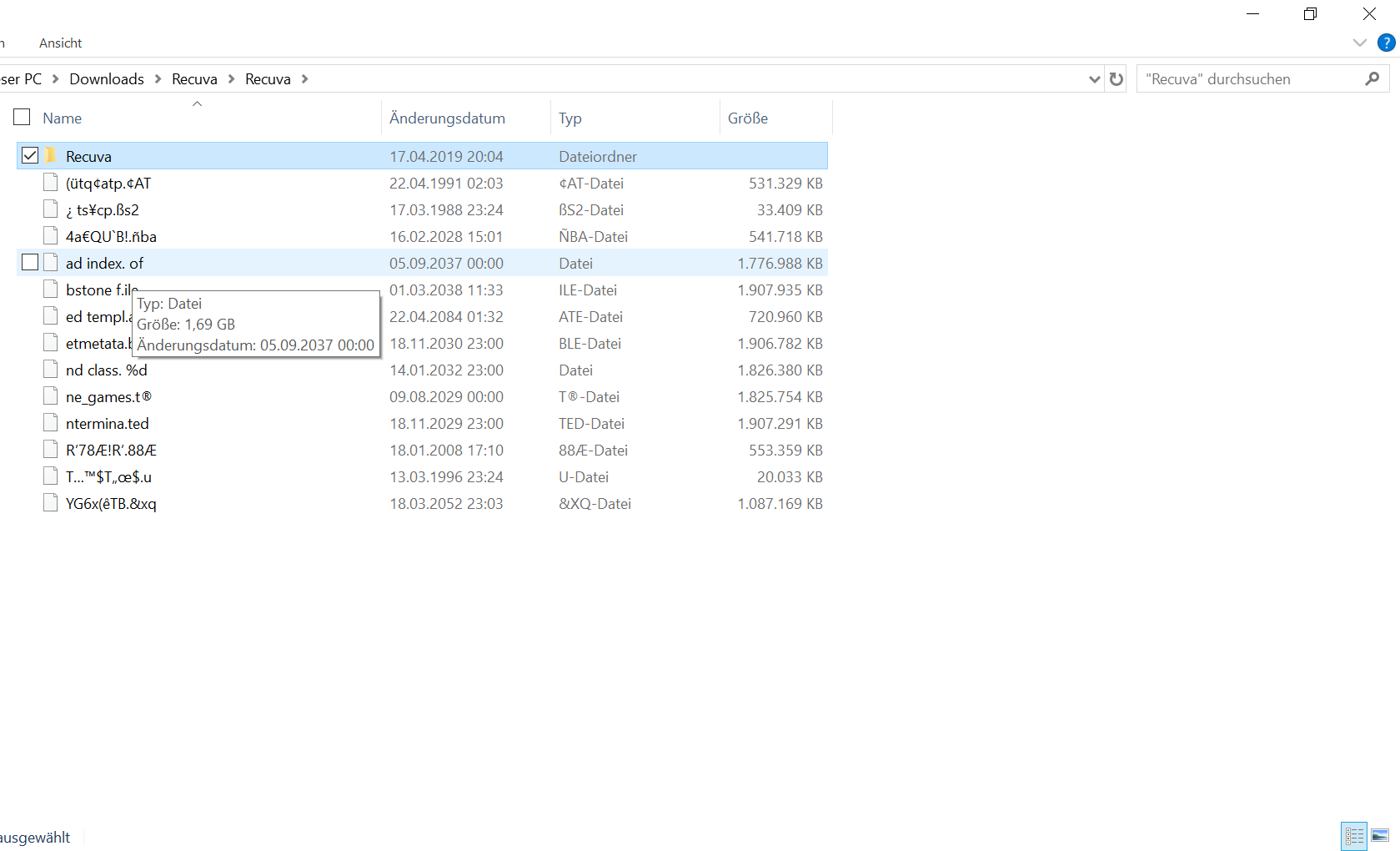1400x851 pixels.
Task: Click file icon of ed templ.ate
Action: [x=51, y=316]
